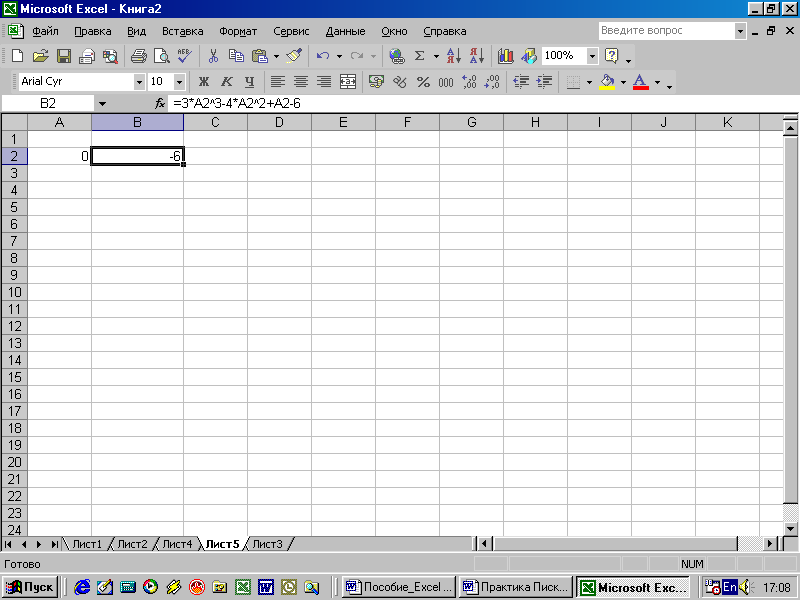Increase decimal places icon
The image size is (800, 600).
point(469,82)
